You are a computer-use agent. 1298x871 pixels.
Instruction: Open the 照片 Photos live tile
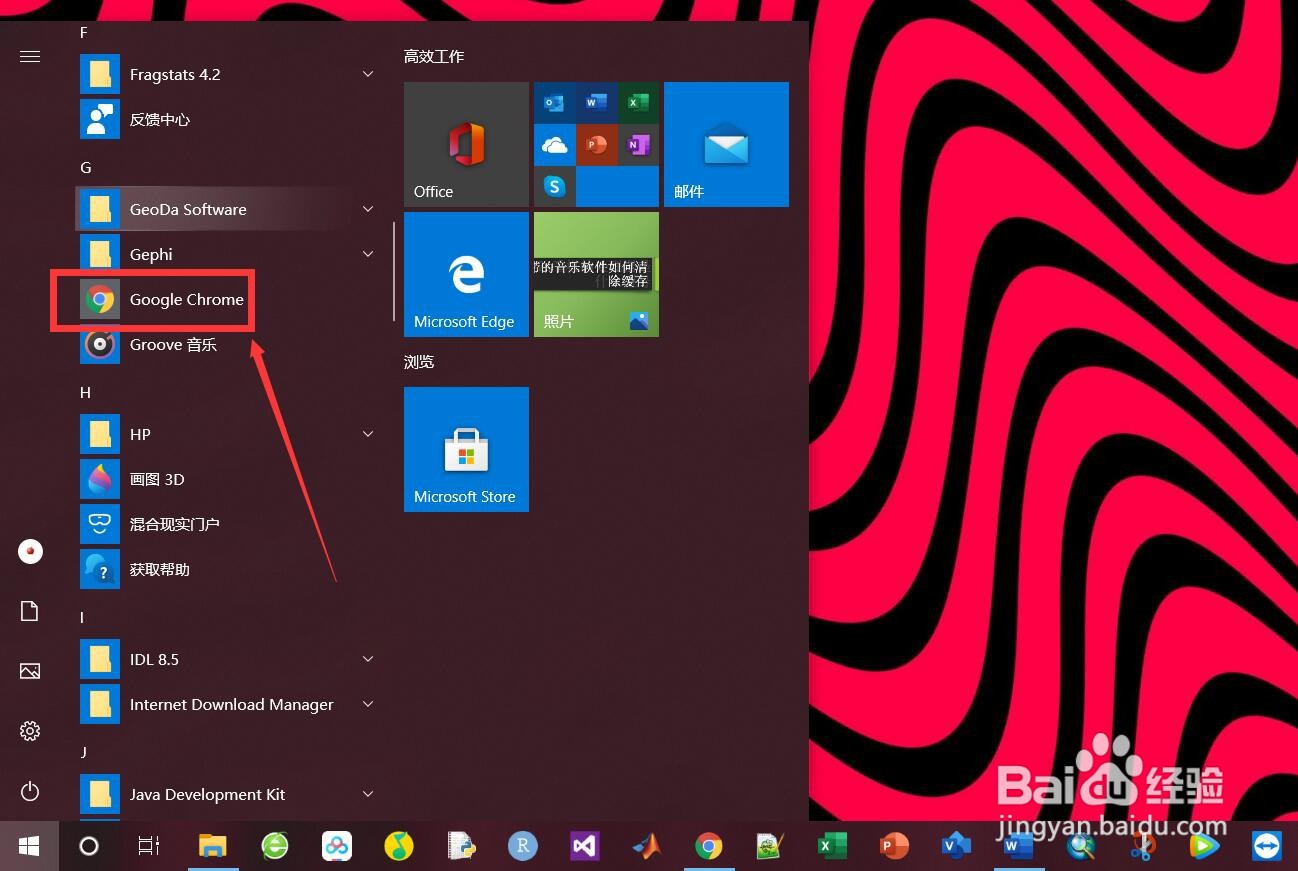point(596,274)
